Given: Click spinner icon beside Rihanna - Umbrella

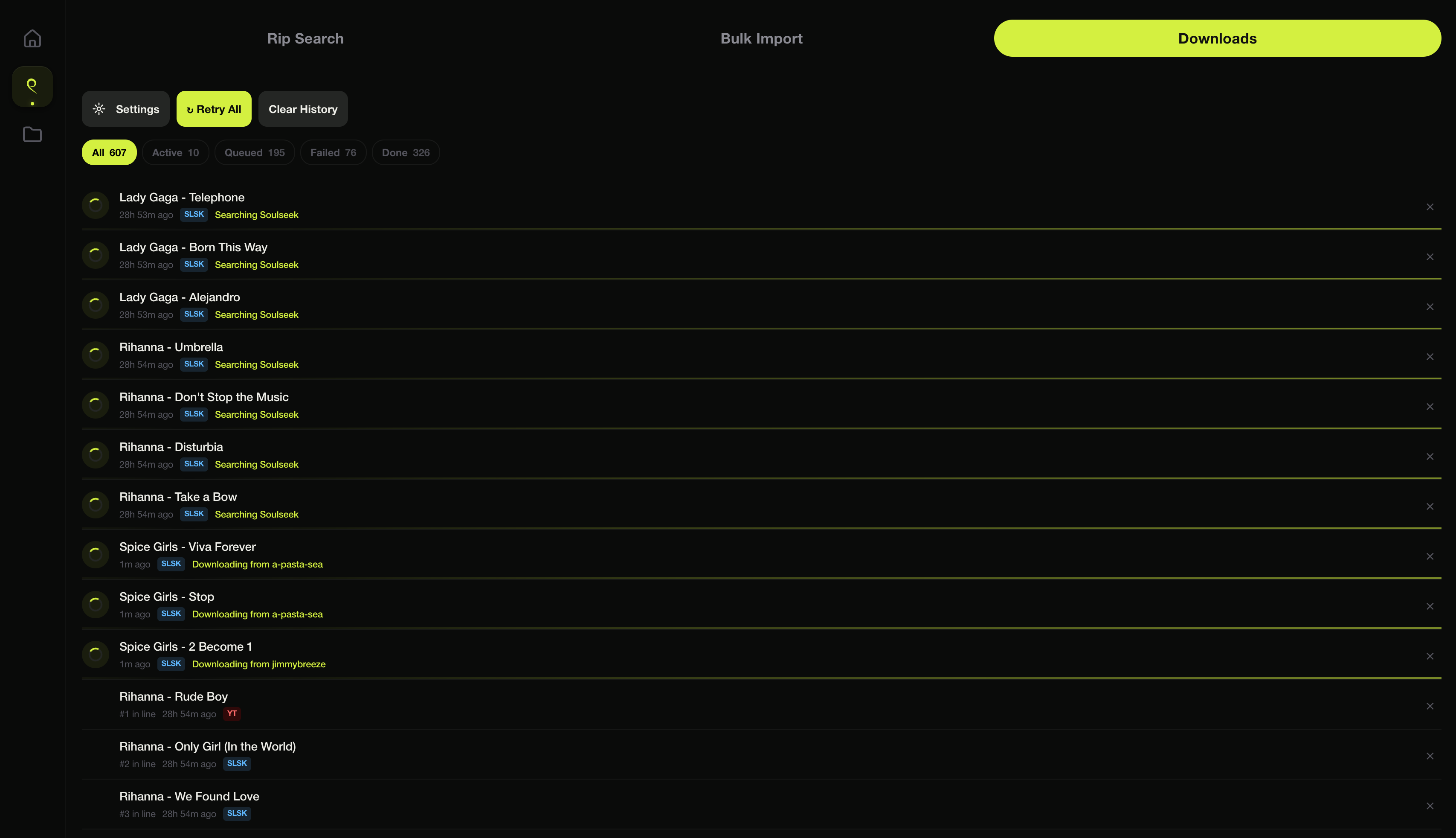Looking at the screenshot, I should (96, 355).
